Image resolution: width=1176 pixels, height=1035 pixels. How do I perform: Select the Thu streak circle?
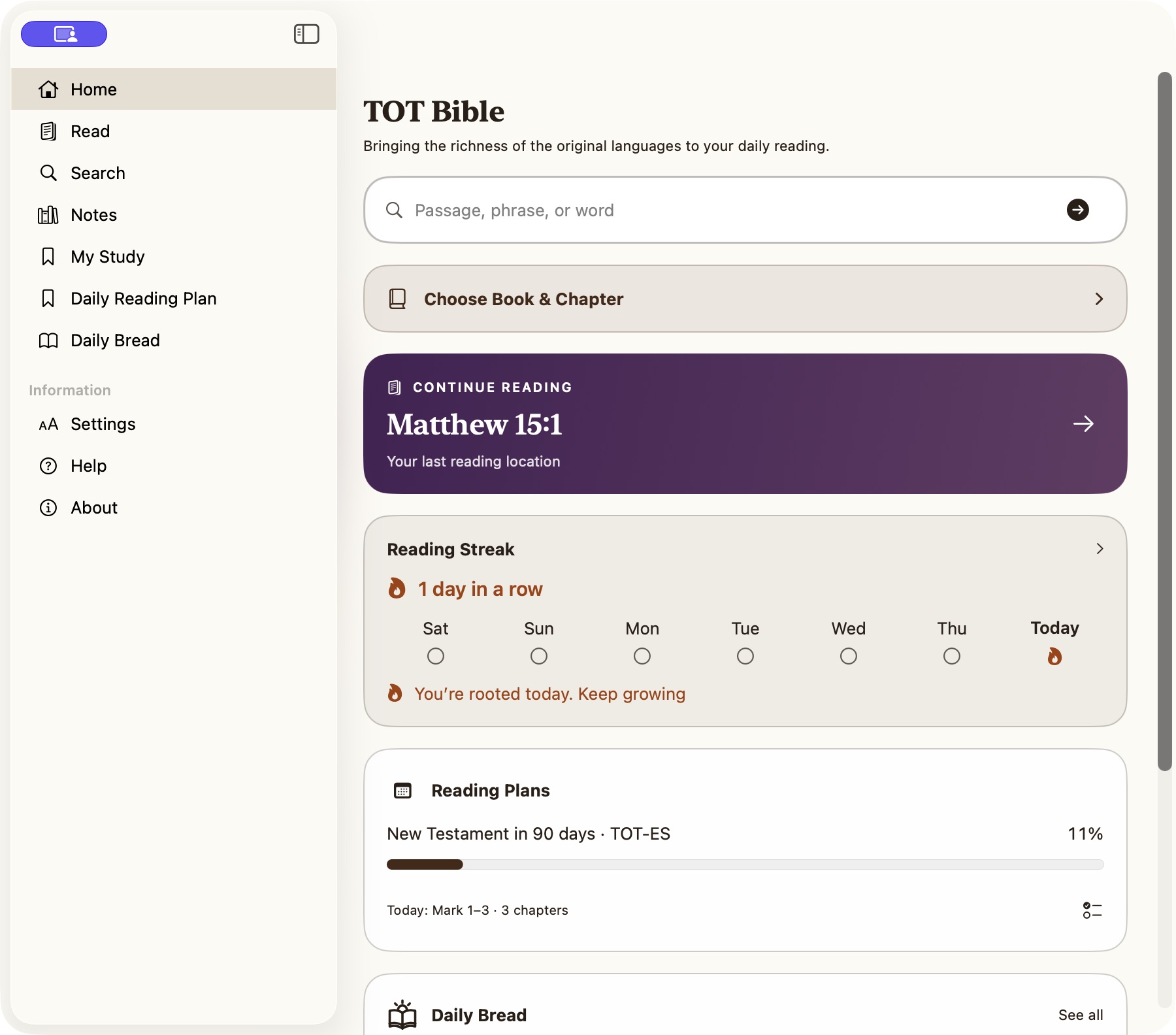(952, 656)
